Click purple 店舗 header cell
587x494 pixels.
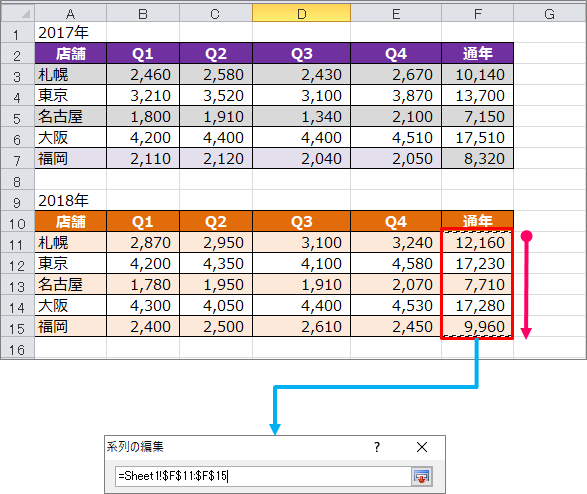tap(70, 53)
